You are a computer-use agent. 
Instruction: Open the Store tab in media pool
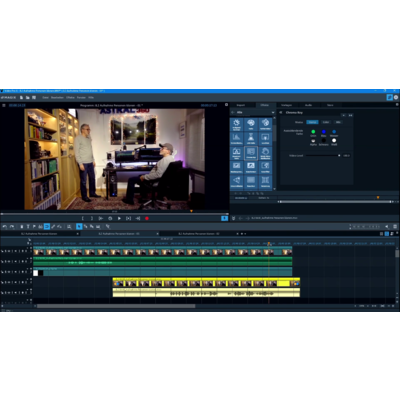(330, 105)
